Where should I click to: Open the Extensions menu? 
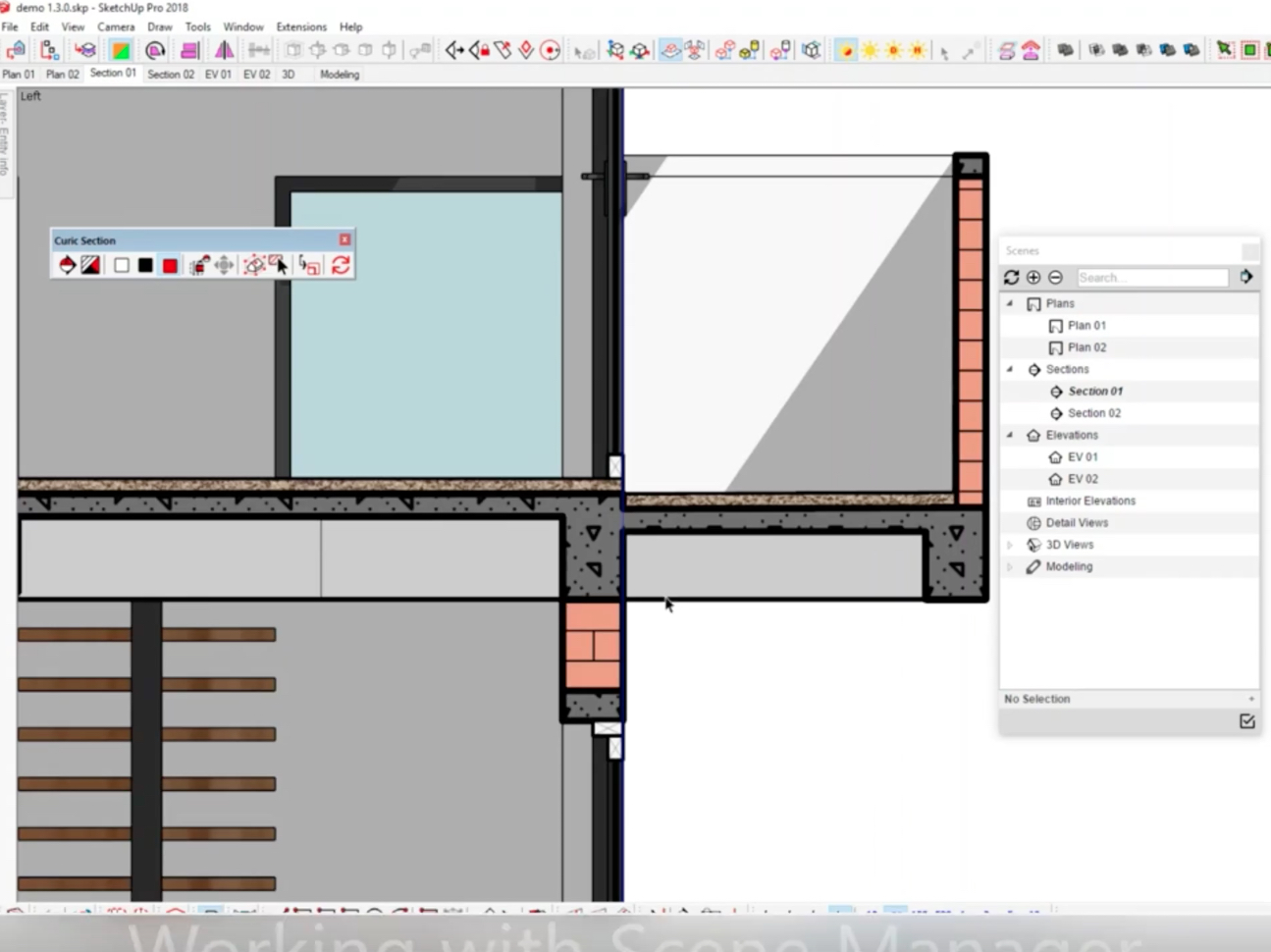tap(300, 26)
